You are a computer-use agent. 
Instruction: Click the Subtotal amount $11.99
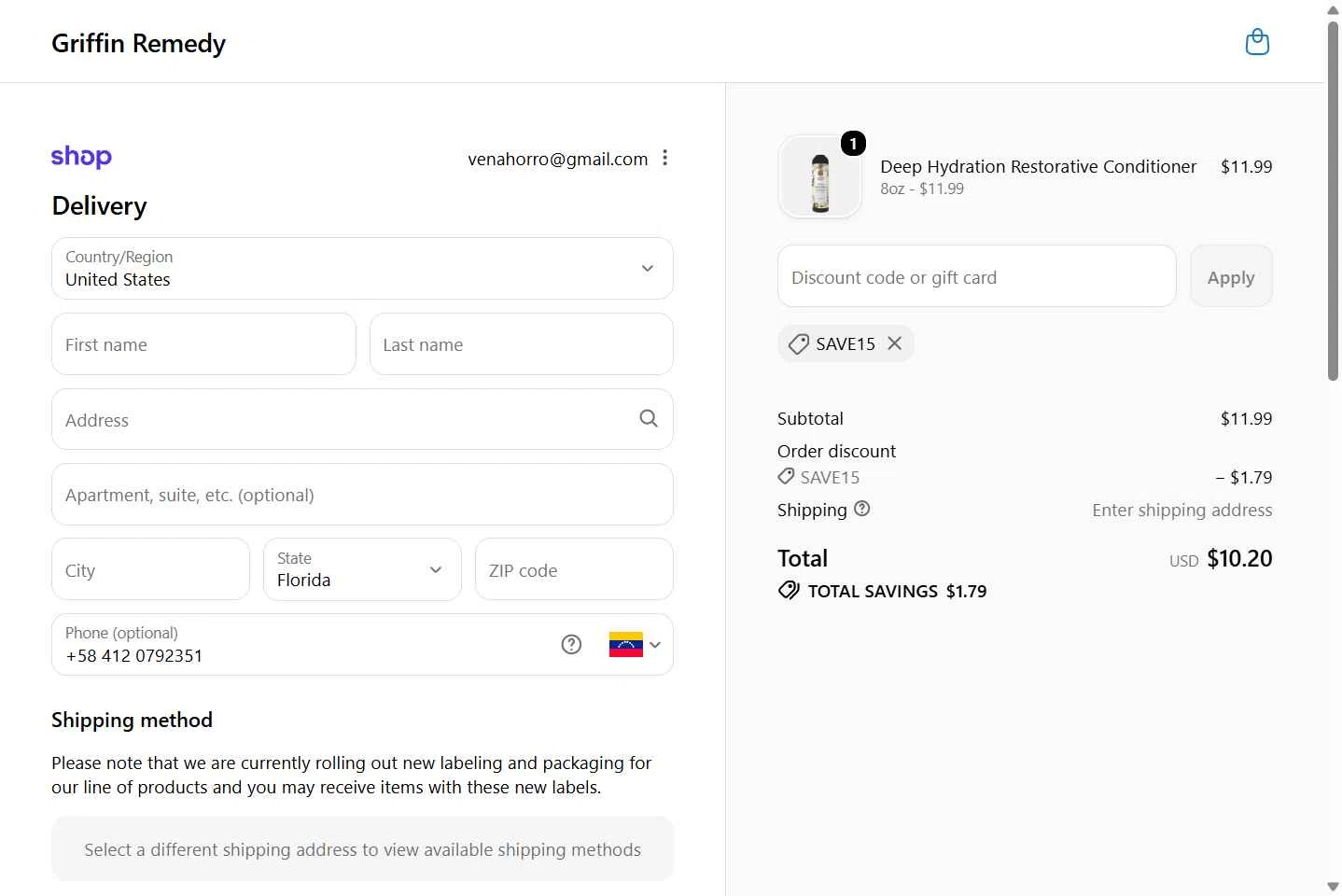click(1246, 418)
